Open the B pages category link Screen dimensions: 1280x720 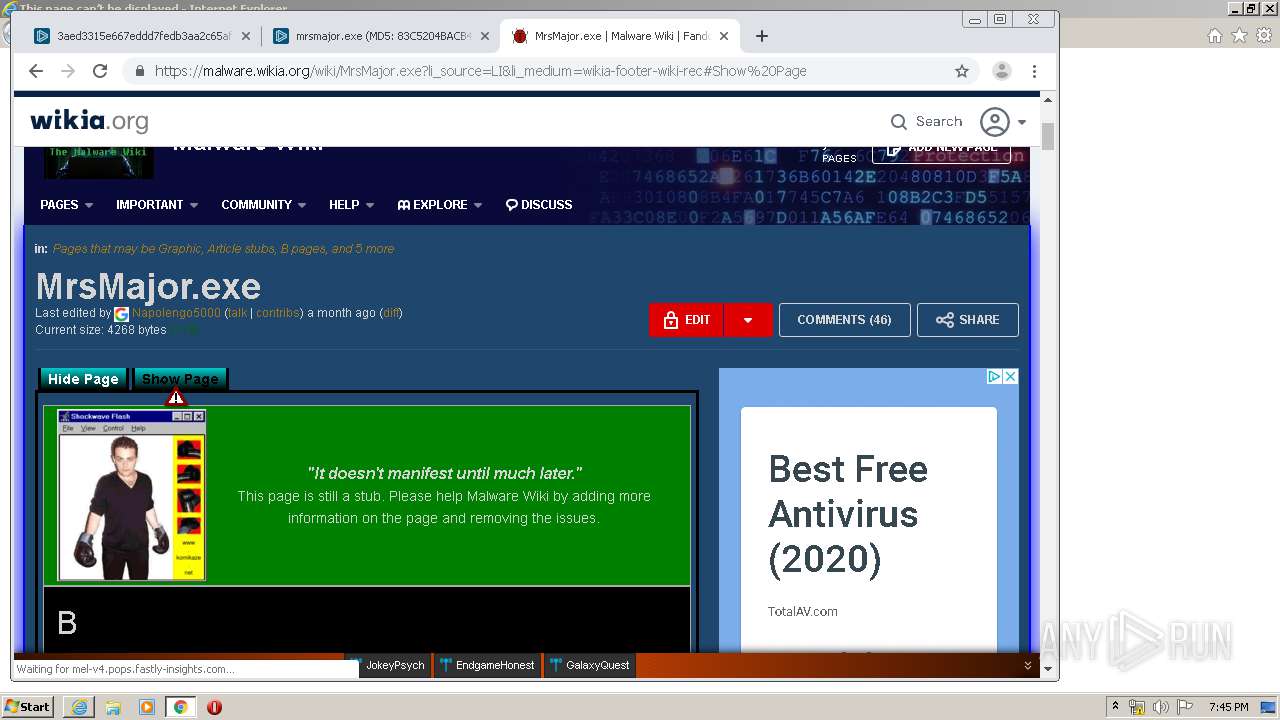pyautogui.click(x=303, y=248)
